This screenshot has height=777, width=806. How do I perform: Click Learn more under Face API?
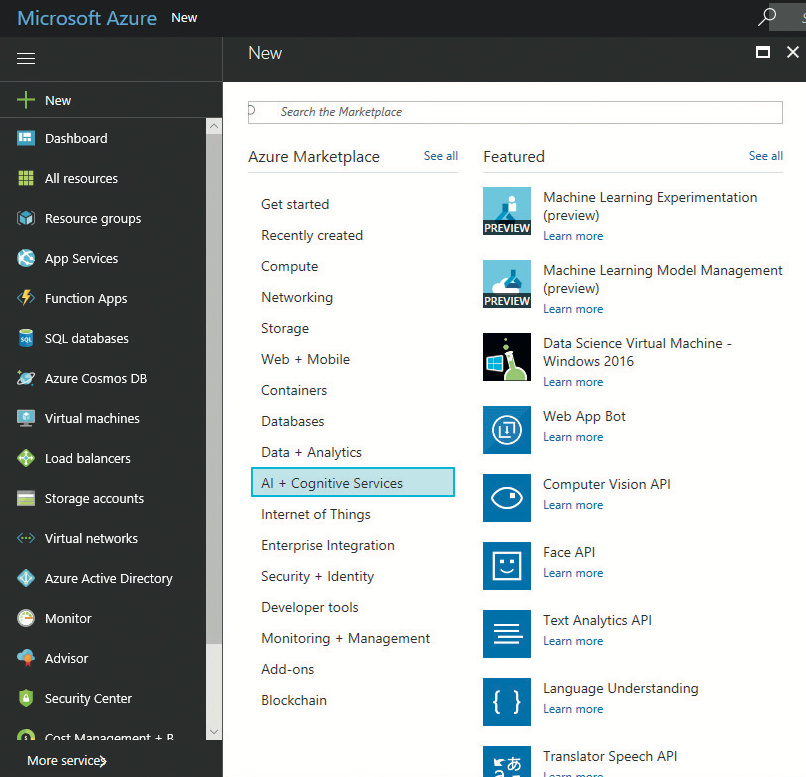[573, 573]
